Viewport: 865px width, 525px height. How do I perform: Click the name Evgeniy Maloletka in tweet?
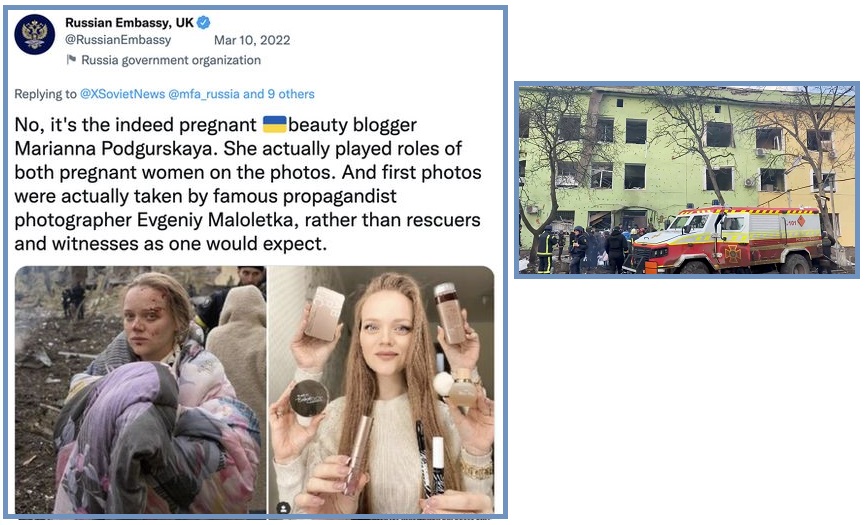(216, 219)
